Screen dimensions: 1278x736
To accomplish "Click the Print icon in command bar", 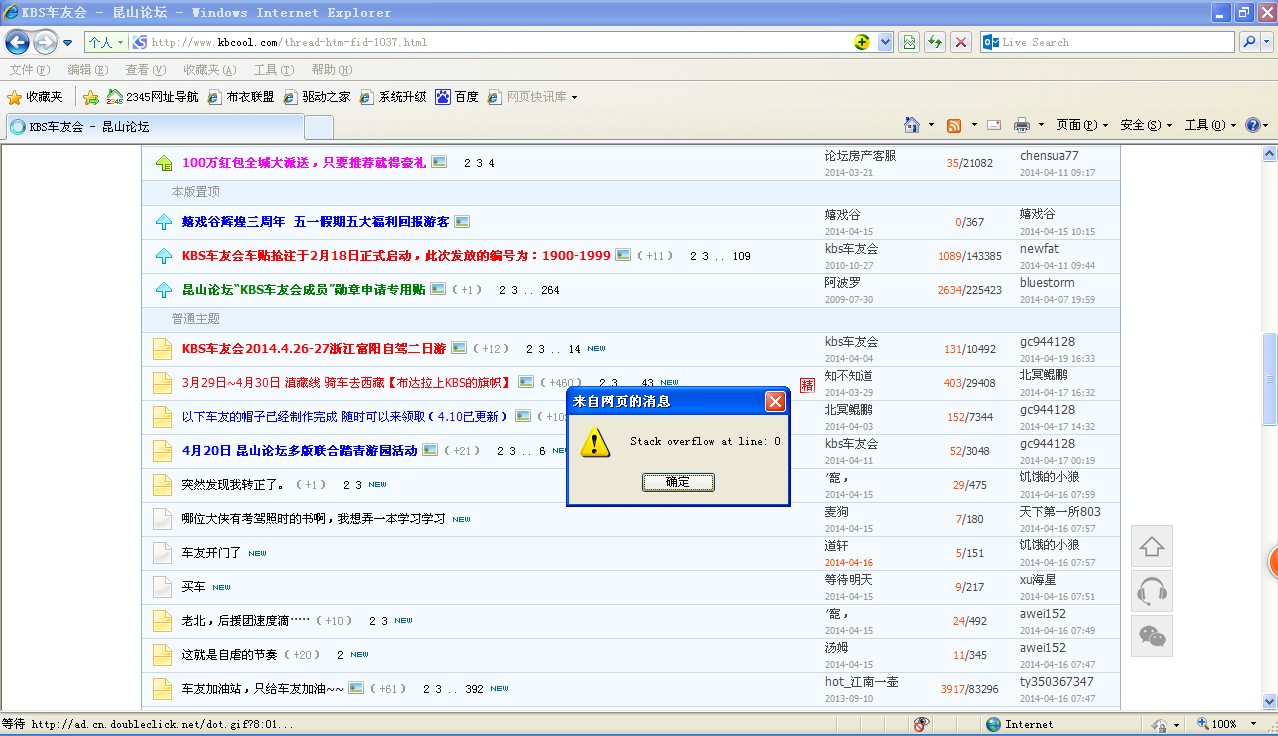I will (x=1021, y=125).
